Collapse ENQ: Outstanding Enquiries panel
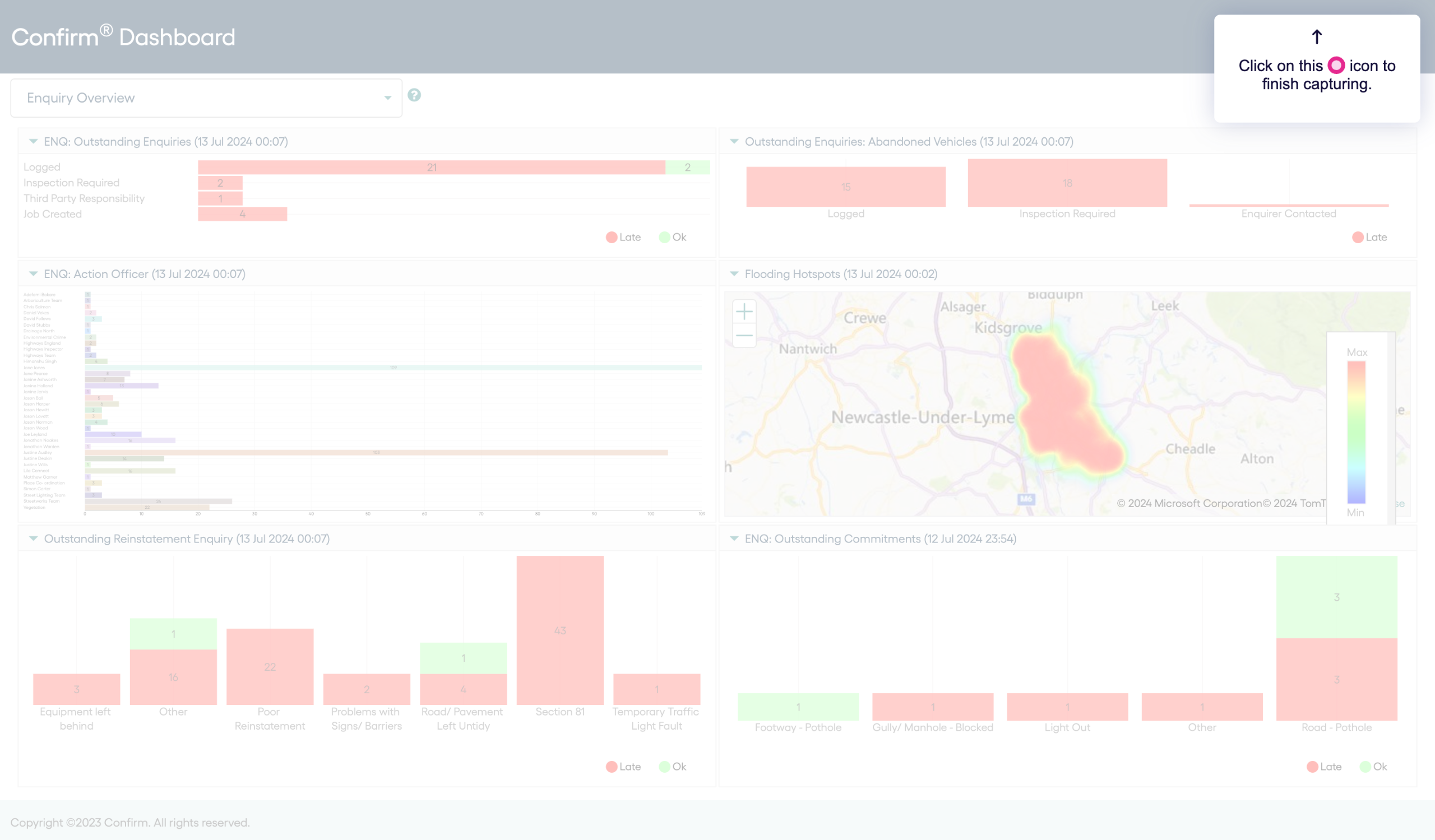Viewport: 1435px width, 840px height. point(33,141)
